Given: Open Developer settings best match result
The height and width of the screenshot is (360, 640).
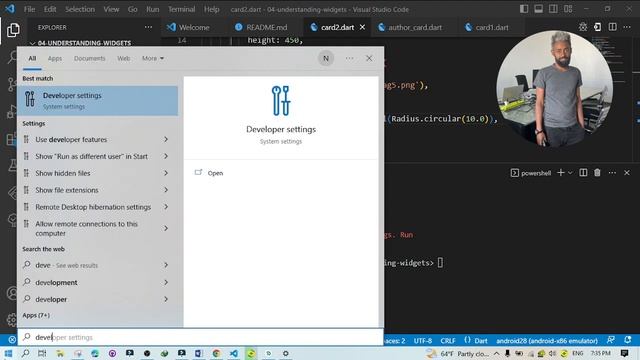Looking at the screenshot, I should [x=98, y=100].
